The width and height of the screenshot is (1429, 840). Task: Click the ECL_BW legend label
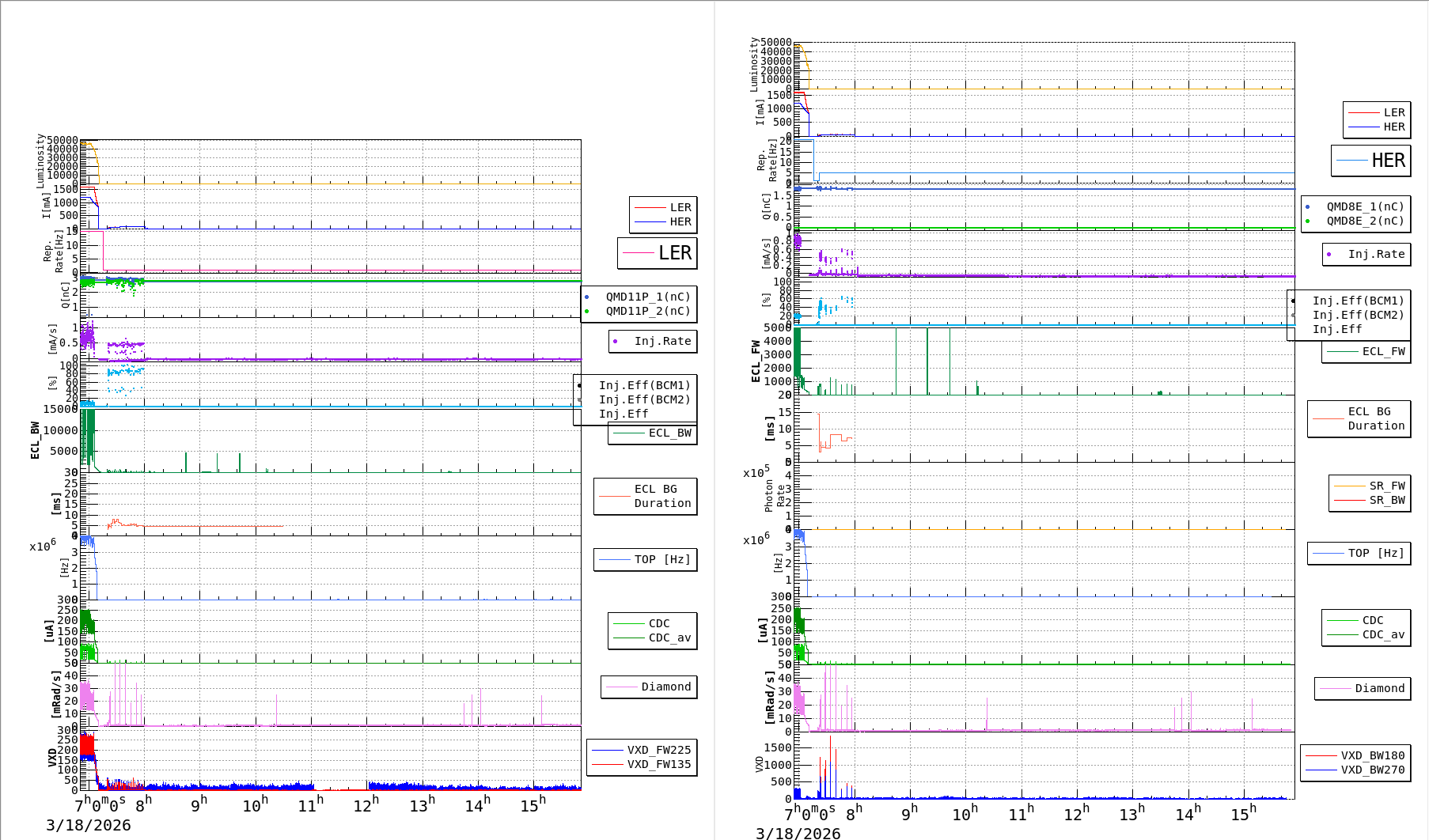669,433
